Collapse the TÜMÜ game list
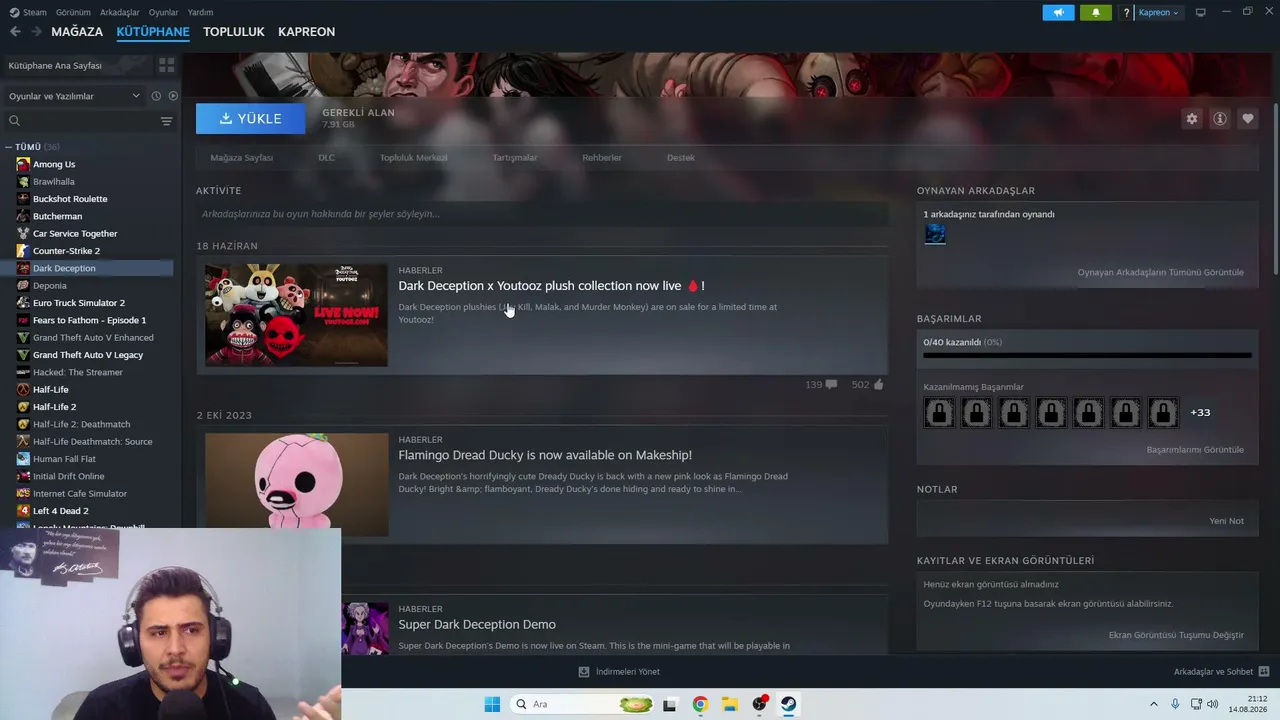The height and width of the screenshot is (720, 1280). coord(8,147)
